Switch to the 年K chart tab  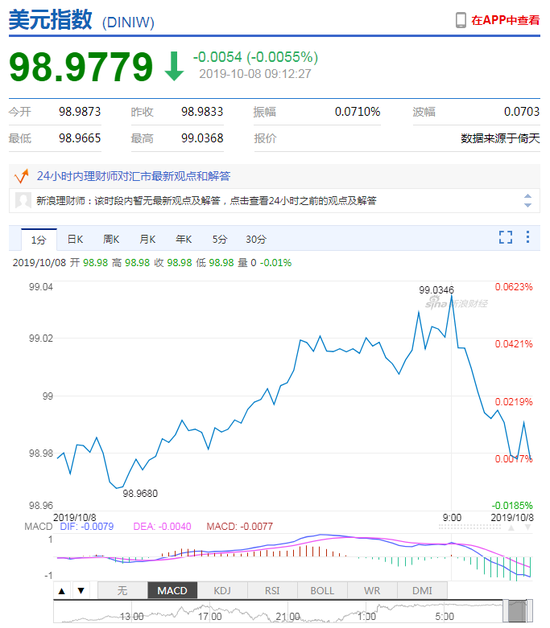click(183, 240)
